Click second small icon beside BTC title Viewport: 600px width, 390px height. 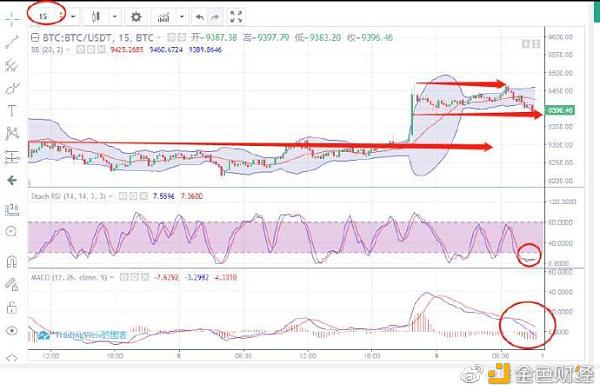pos(182,38)
